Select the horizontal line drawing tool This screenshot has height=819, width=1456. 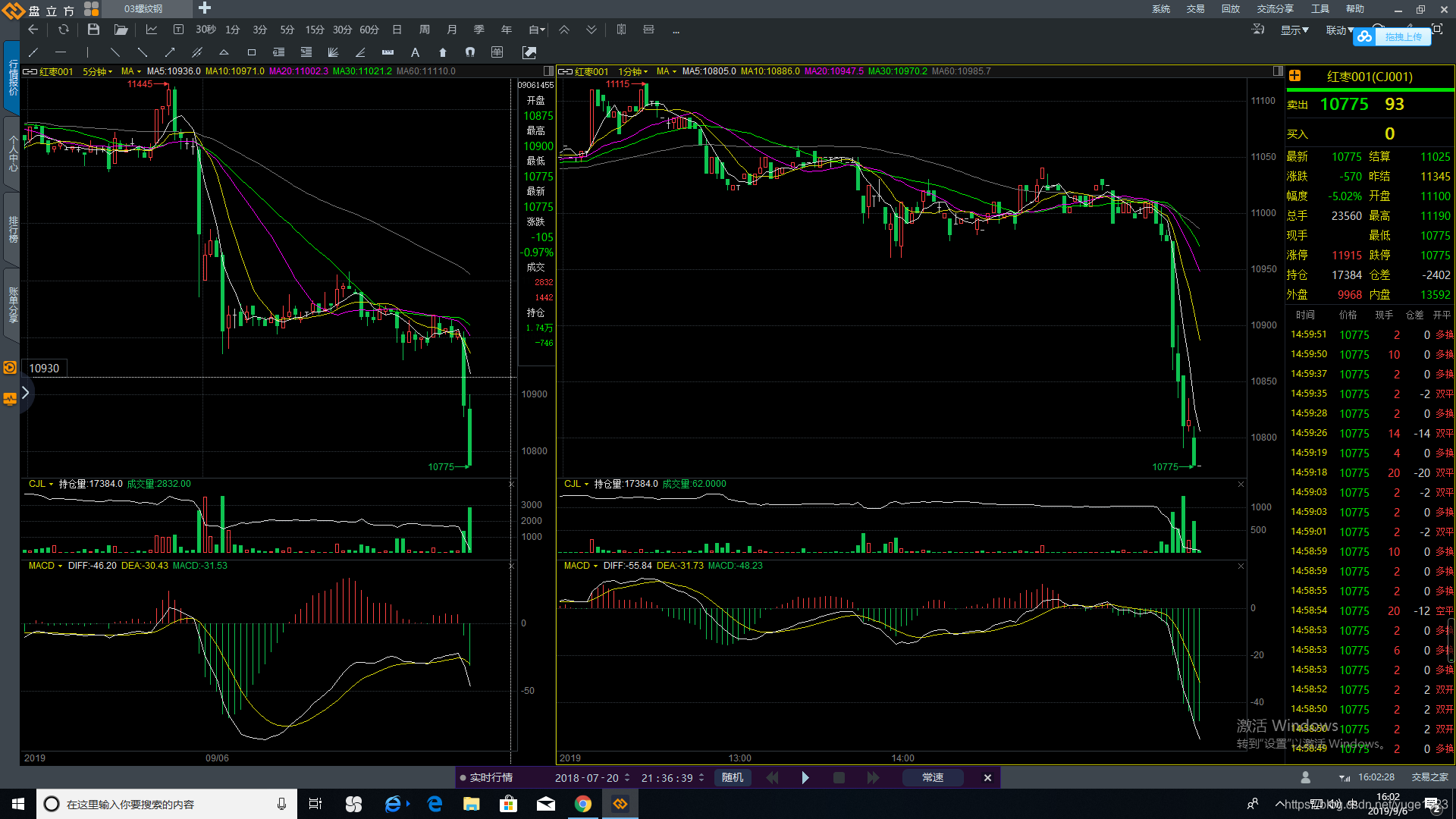coord(61,52)
